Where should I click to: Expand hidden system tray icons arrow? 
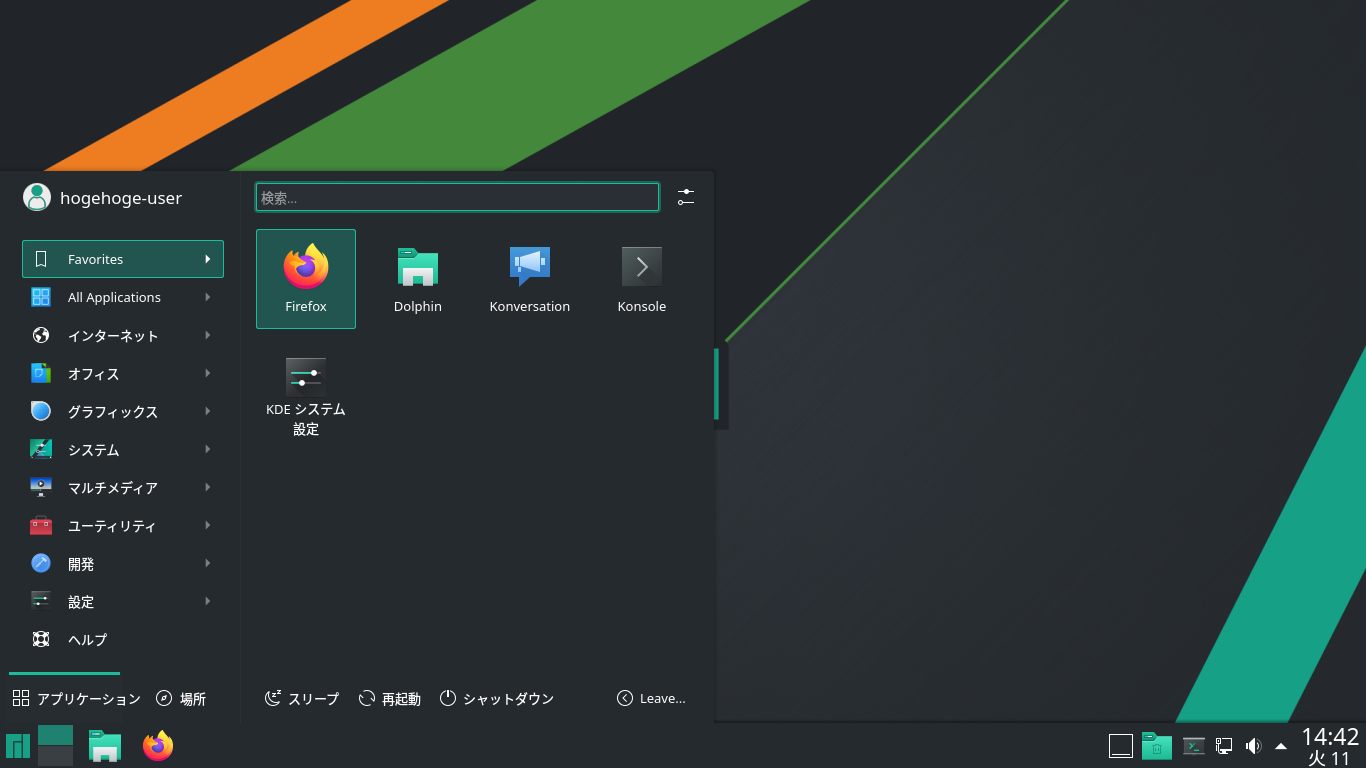coord(1281,746)
